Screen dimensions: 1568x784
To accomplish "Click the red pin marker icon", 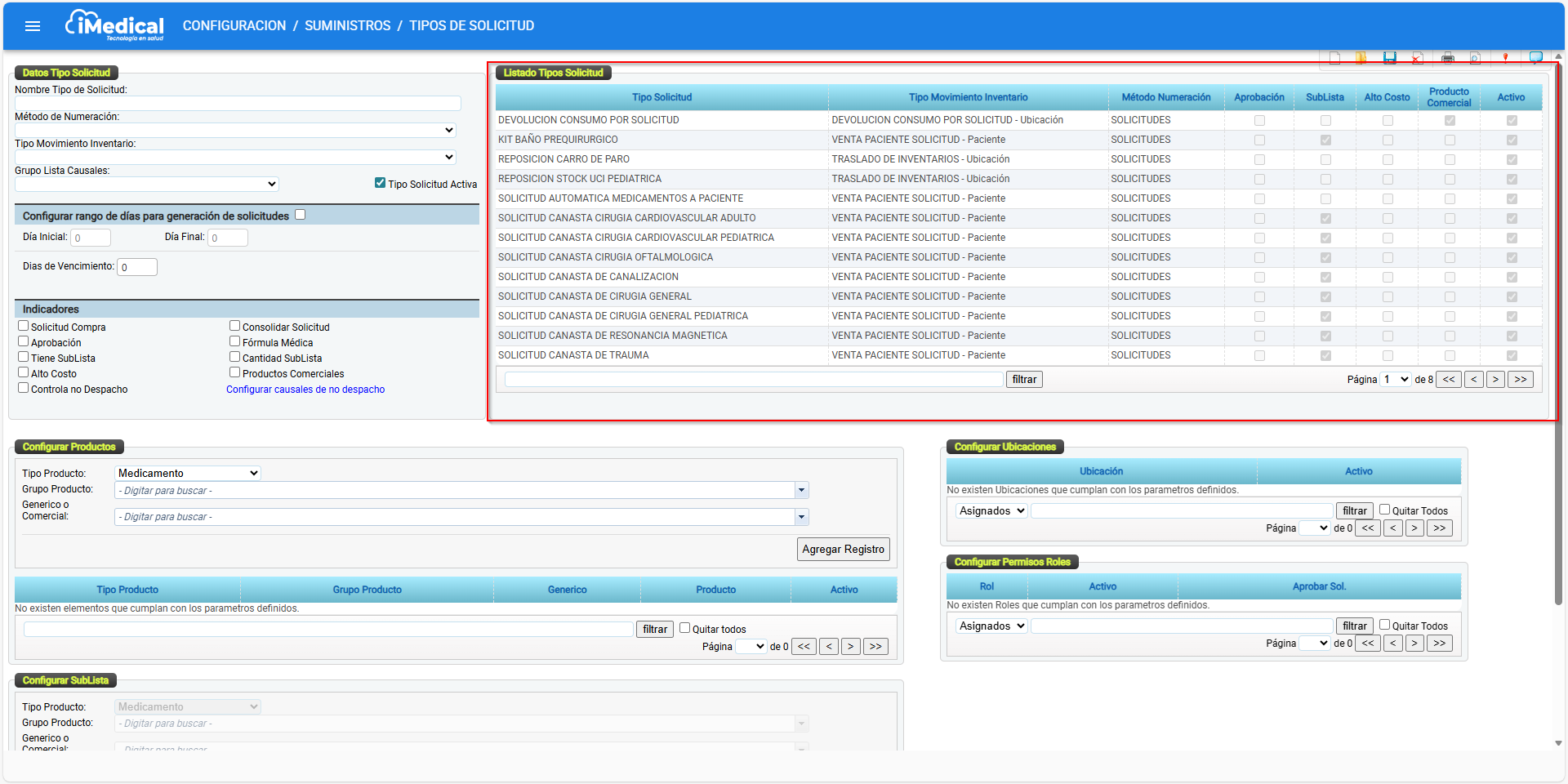I will tap(1505, 57).
